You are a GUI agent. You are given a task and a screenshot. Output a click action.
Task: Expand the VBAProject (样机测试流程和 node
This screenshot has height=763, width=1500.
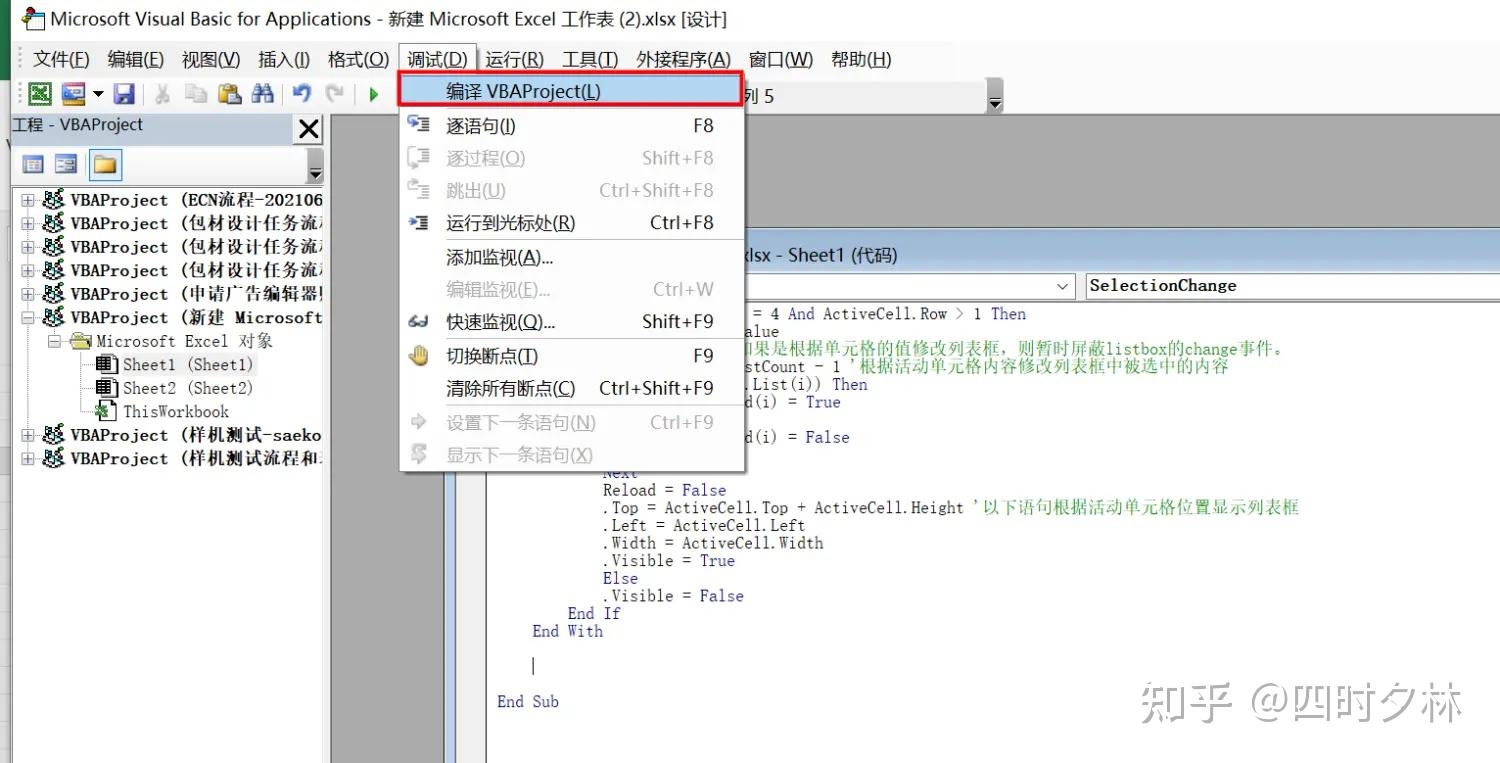click(x=28, y=459)
